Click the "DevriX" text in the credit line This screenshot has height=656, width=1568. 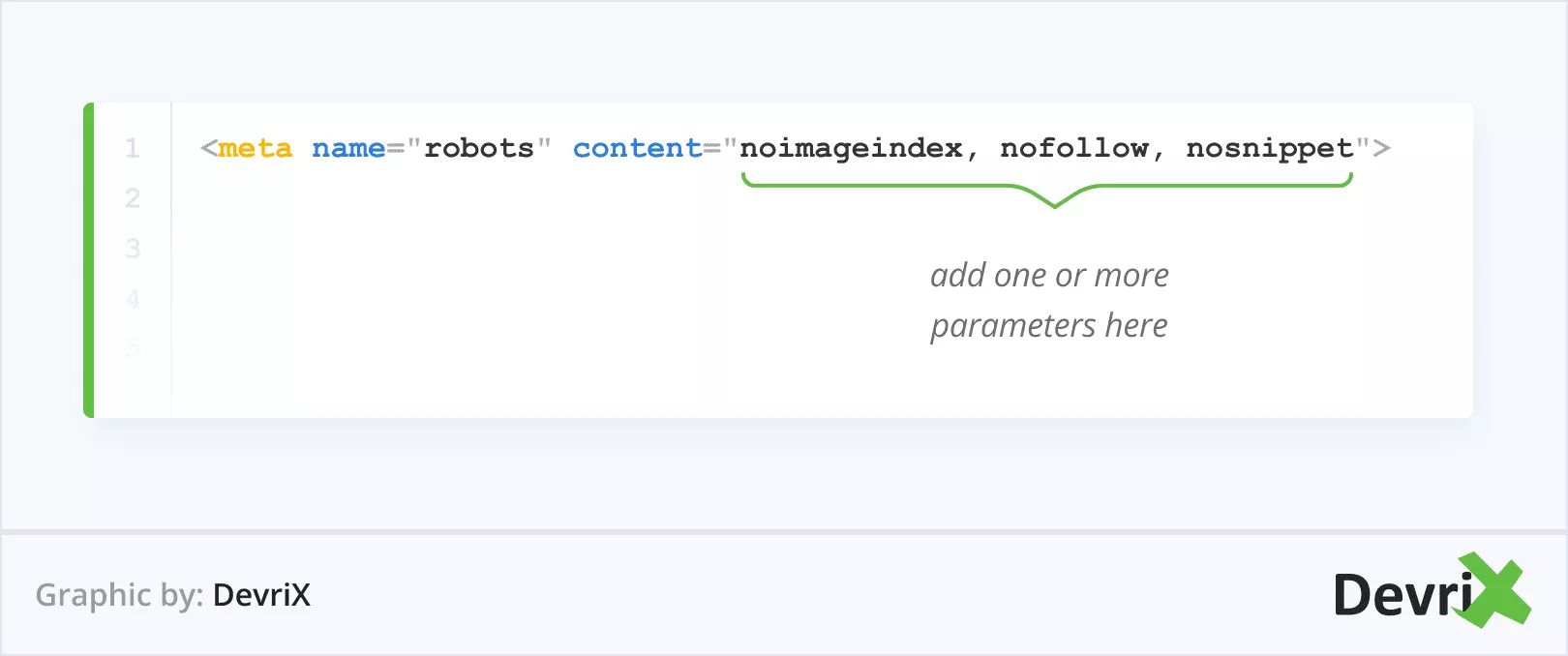[261, 595]
